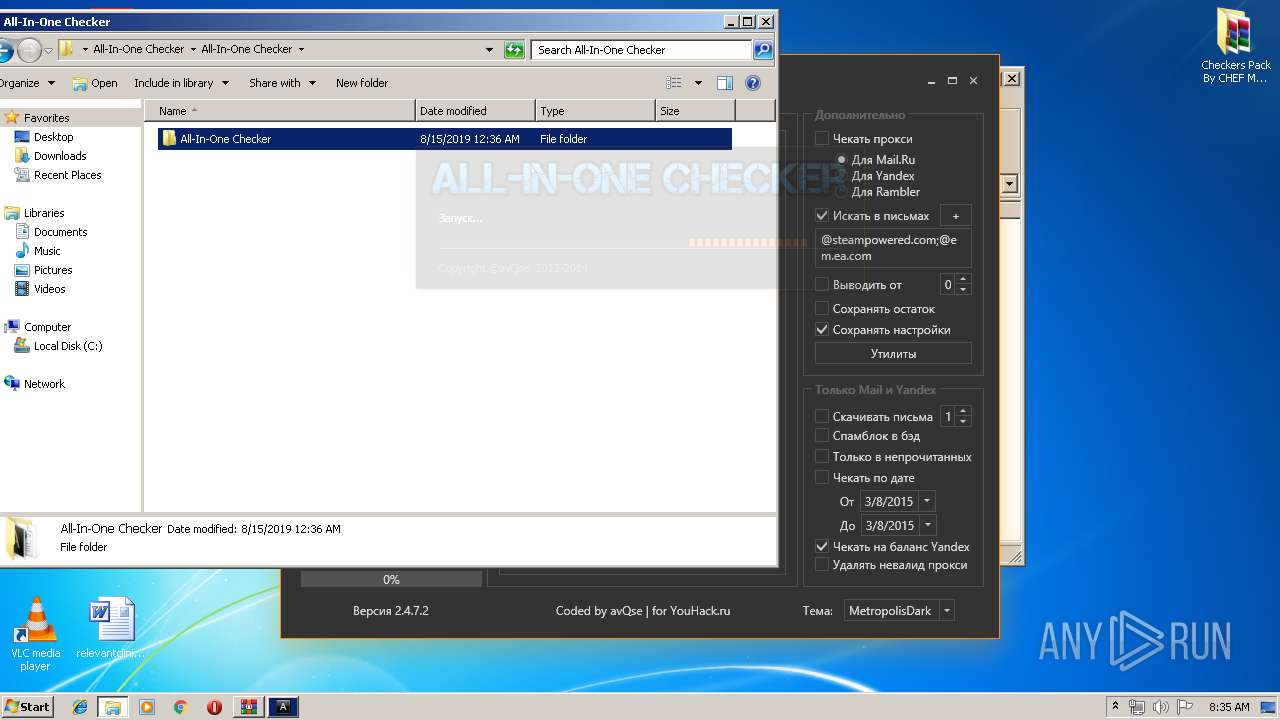Select Downloads in Favorites

[x=59, y=156]
